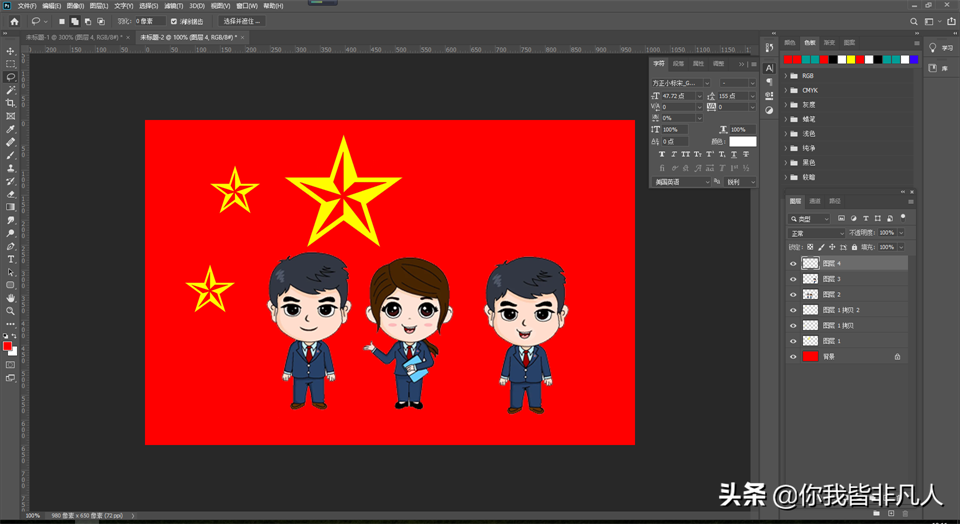Hide layer 图层 1 拷贝 2 eye icon

pyautogui.click(x=793, y=310)
